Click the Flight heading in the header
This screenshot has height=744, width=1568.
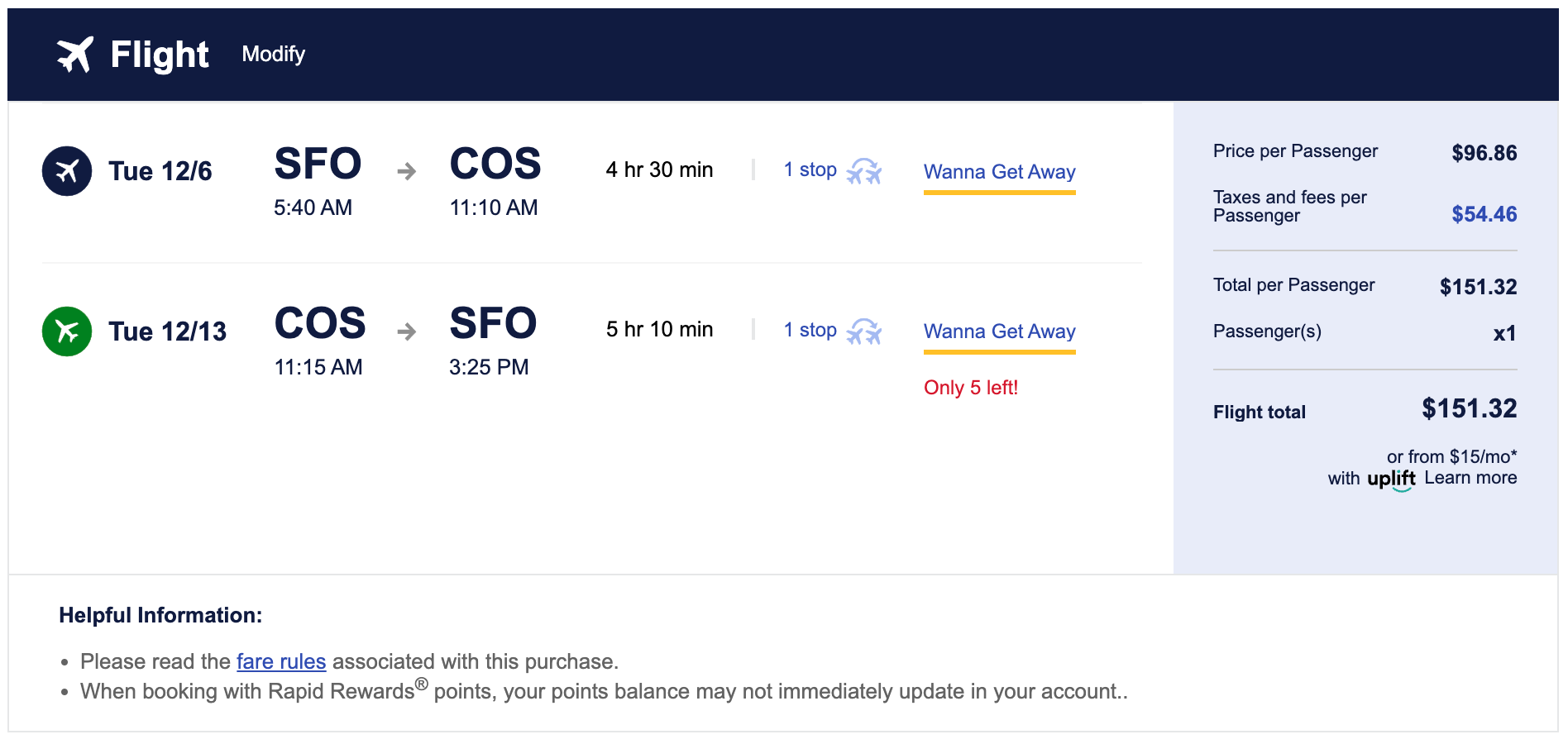click(x=160, y=55)
